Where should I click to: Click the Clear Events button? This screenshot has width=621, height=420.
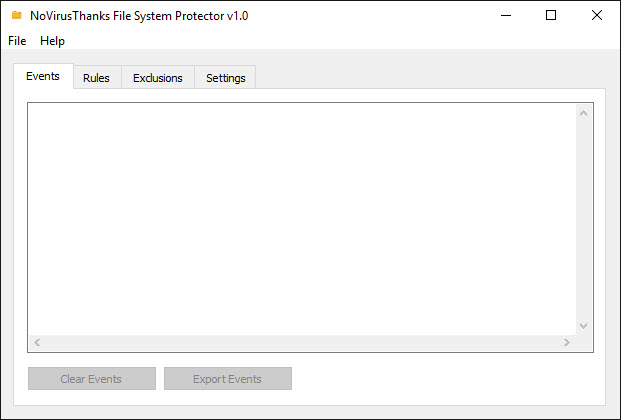click(91, 378)
